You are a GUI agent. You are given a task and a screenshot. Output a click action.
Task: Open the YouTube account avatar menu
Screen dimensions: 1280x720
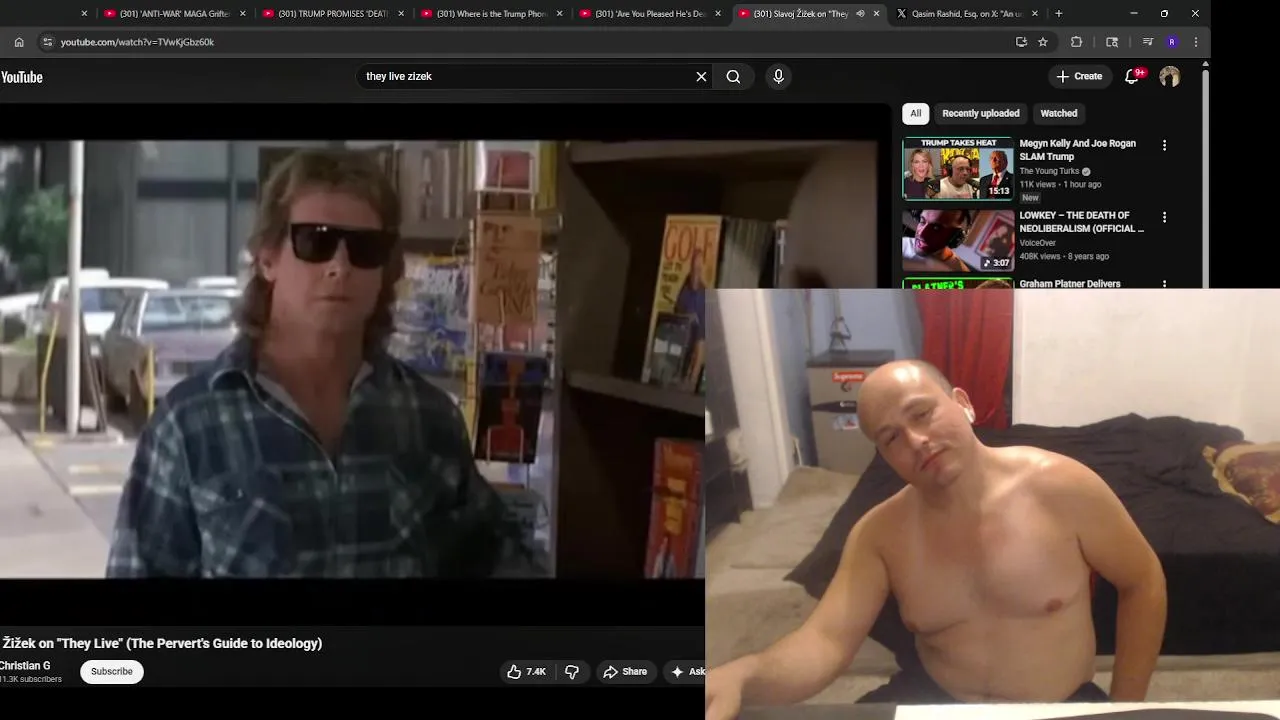[1169, 77]
